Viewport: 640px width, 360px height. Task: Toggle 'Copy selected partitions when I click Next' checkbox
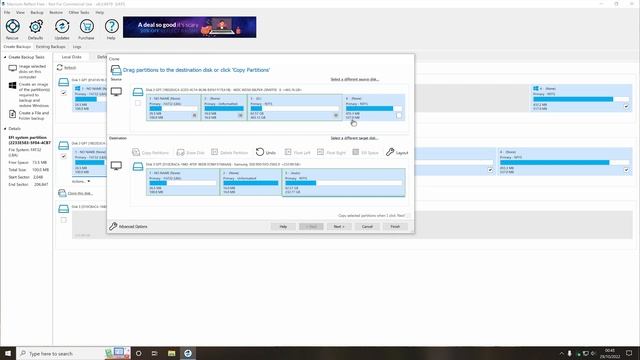(x=409, y=215)
